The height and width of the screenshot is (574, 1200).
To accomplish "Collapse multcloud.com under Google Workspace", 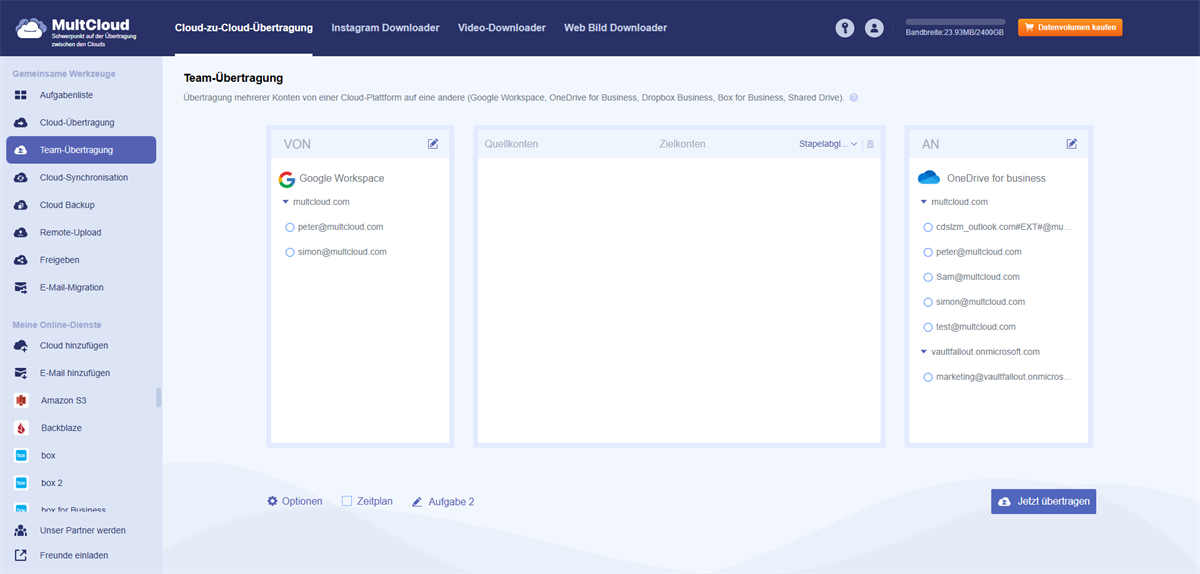I will (286, 202).
